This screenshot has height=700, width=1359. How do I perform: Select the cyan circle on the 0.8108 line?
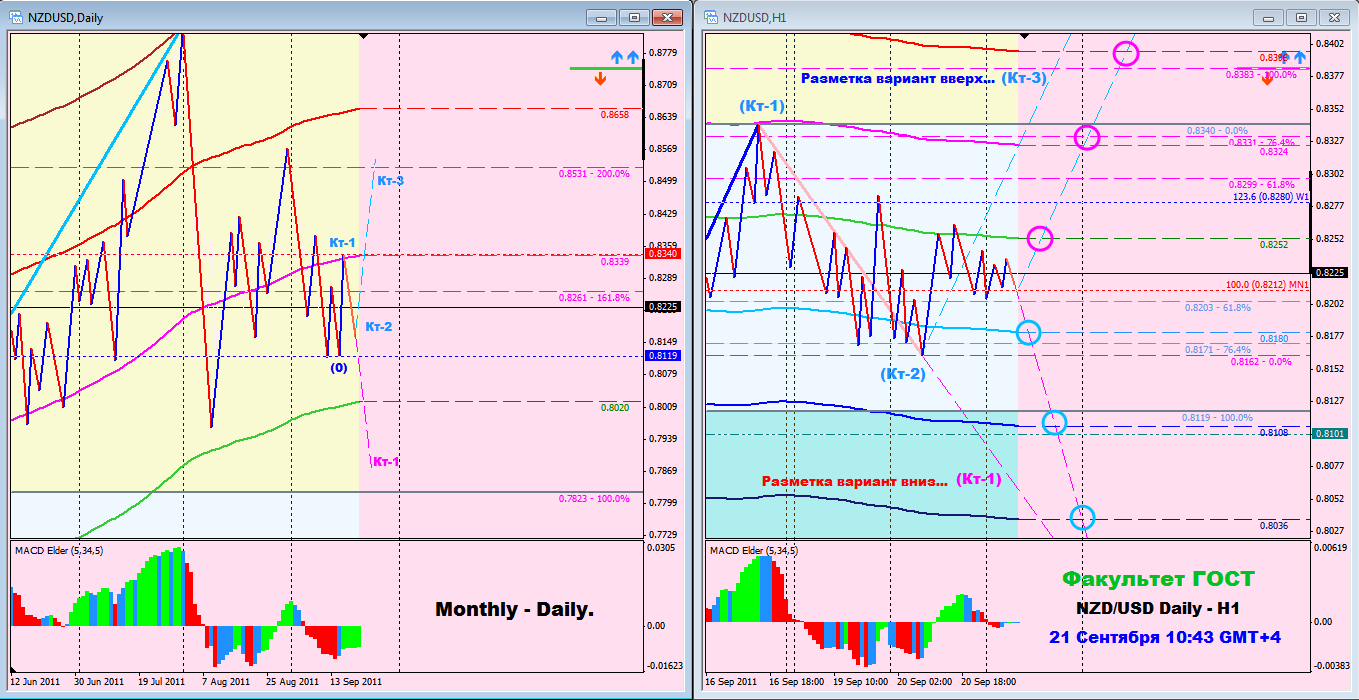click(x=1054, y=423)
